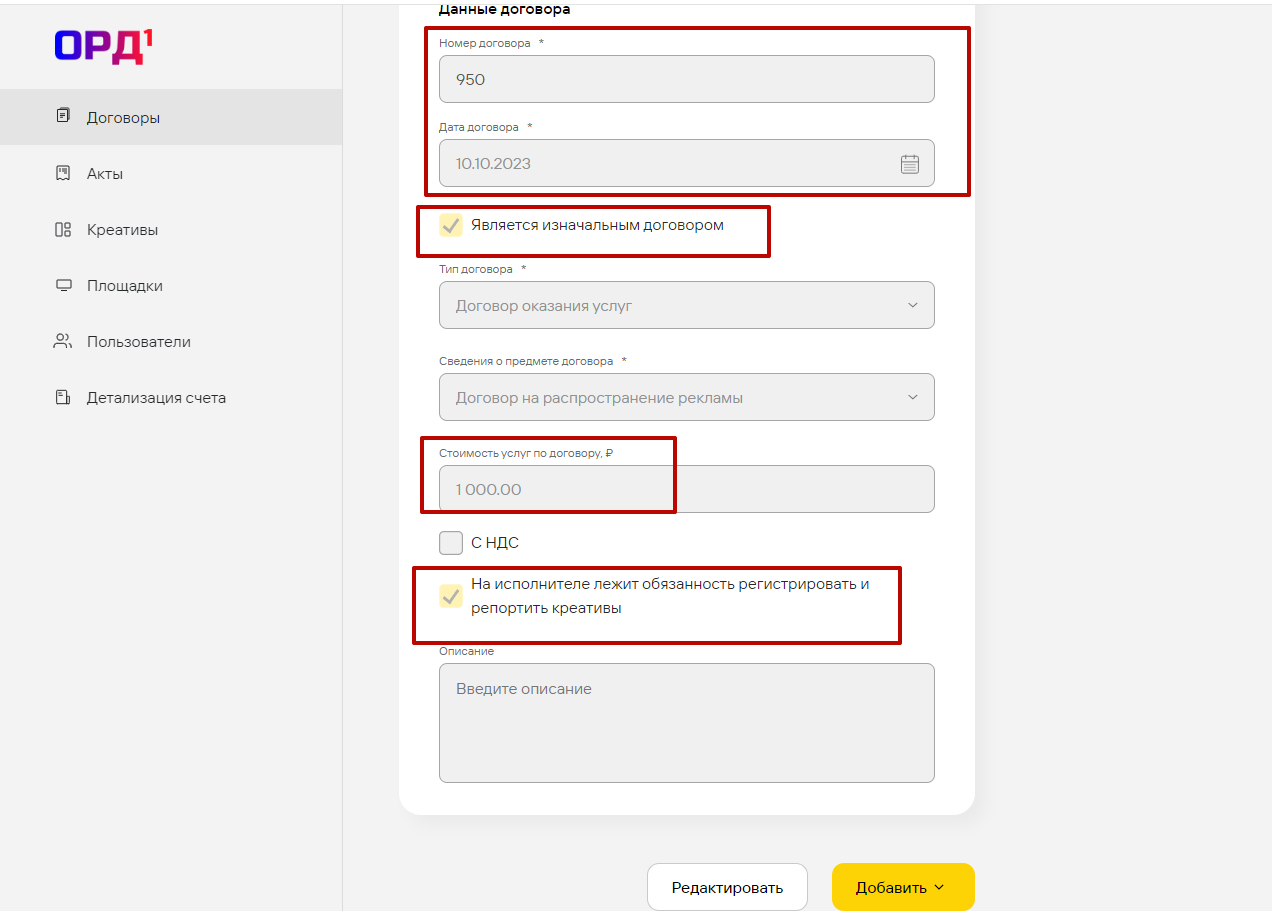The image size is (1272, 911).
Task: Open the calendar icon in date field
Action: [909, 164]
